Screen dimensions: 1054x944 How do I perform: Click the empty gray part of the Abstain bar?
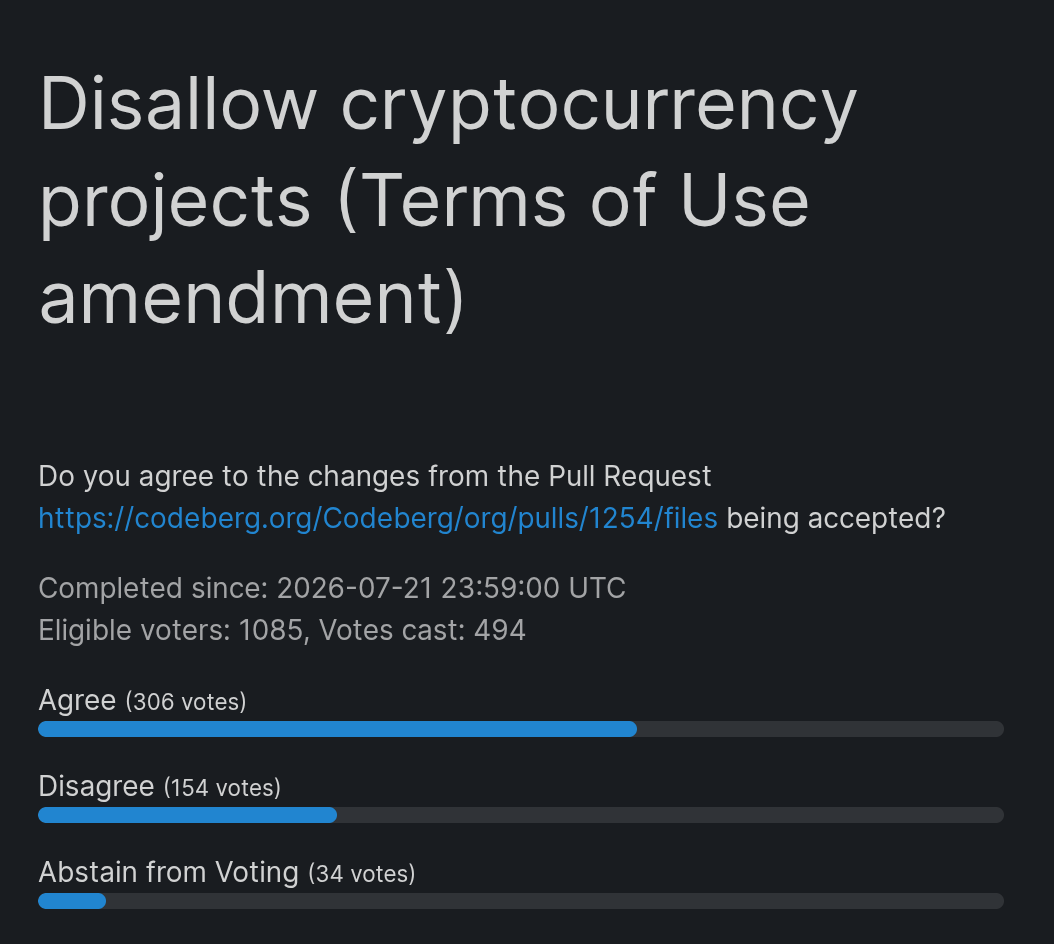(x=555, y=901)
